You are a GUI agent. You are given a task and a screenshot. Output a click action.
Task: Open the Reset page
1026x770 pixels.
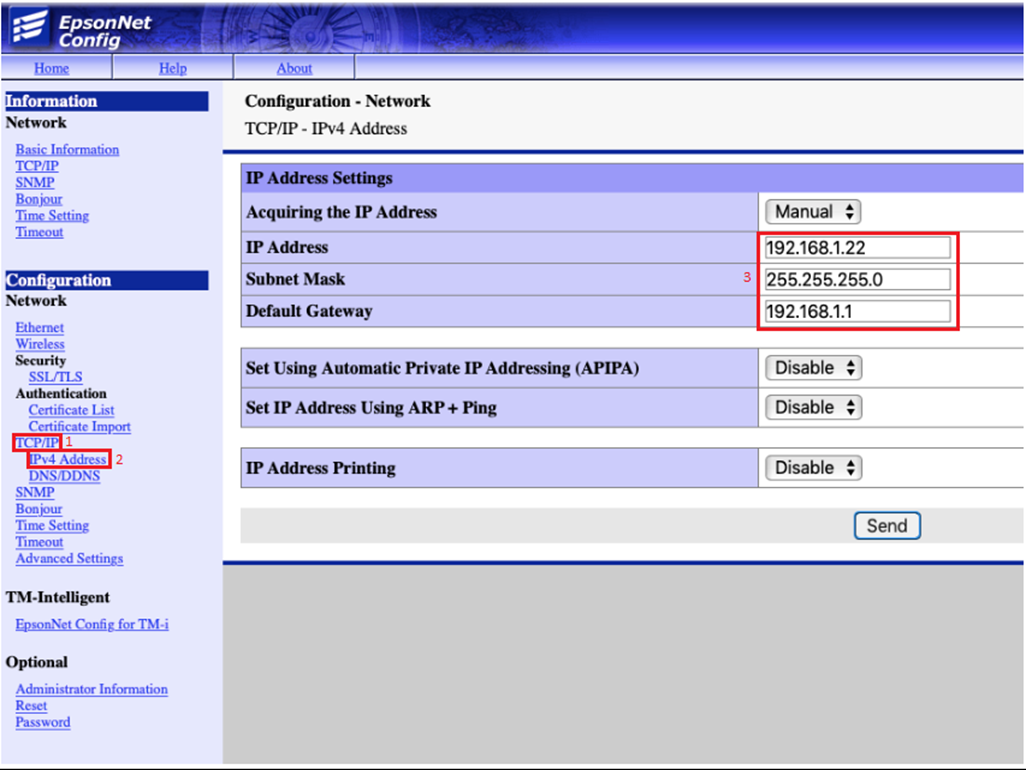[x=31, y=705]
